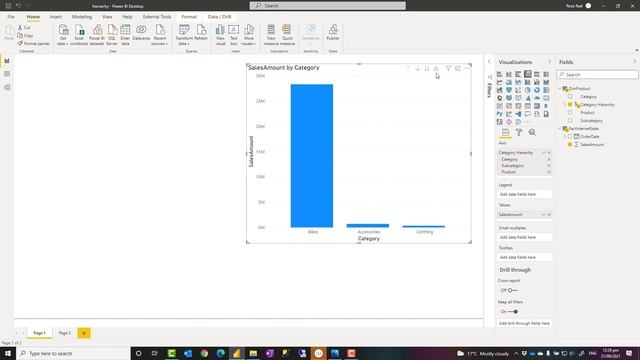Check the OrderDate field checkbox
This screenshot has width=640, height=360.
[570, 136]
